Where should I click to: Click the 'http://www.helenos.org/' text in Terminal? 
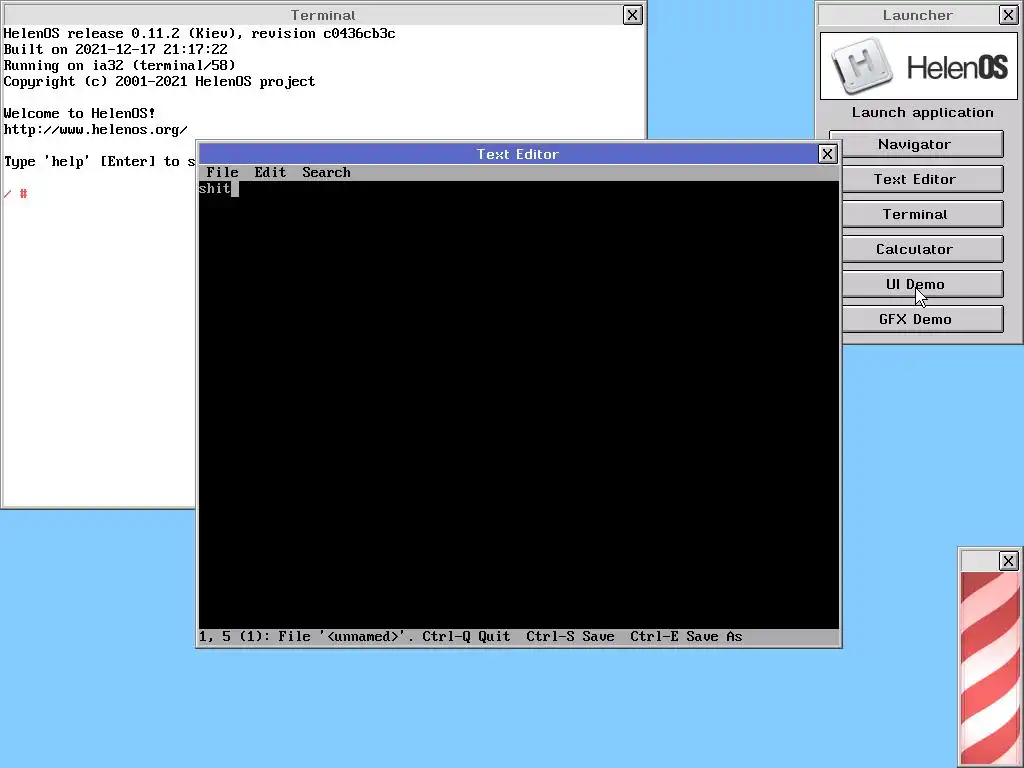click(x=95, y=129)
